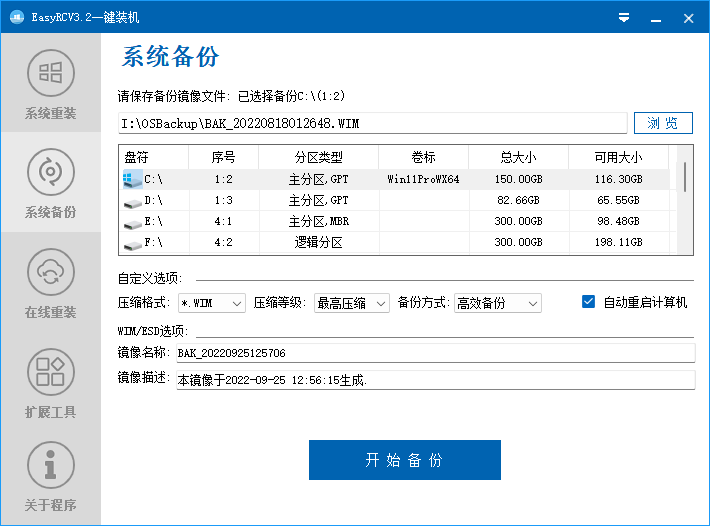
Task: Open the 扩展工具 sidebar icon
Action: click(x=50, y=372)
